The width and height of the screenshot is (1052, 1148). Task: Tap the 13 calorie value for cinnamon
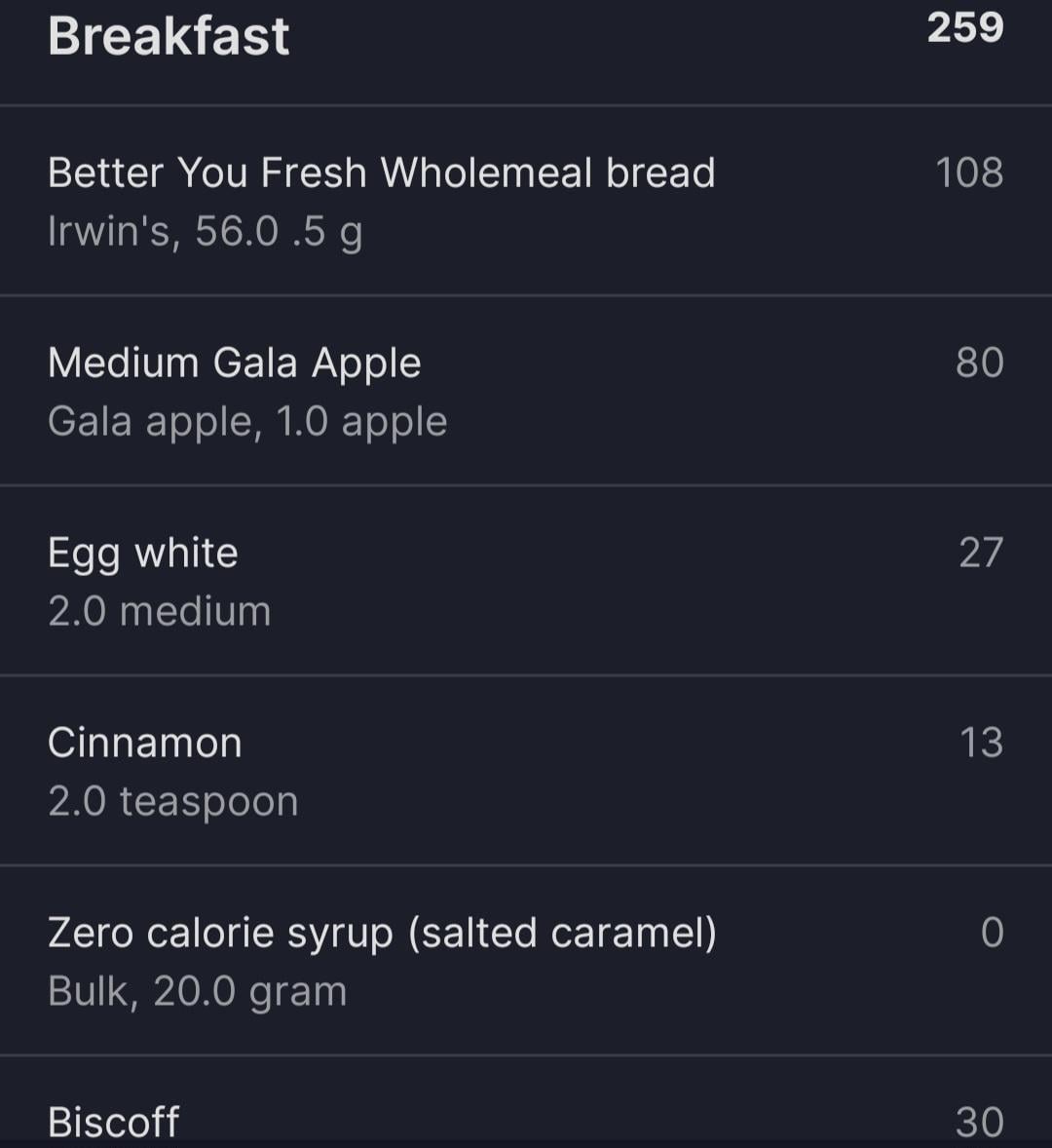click(x=981, y=743)
